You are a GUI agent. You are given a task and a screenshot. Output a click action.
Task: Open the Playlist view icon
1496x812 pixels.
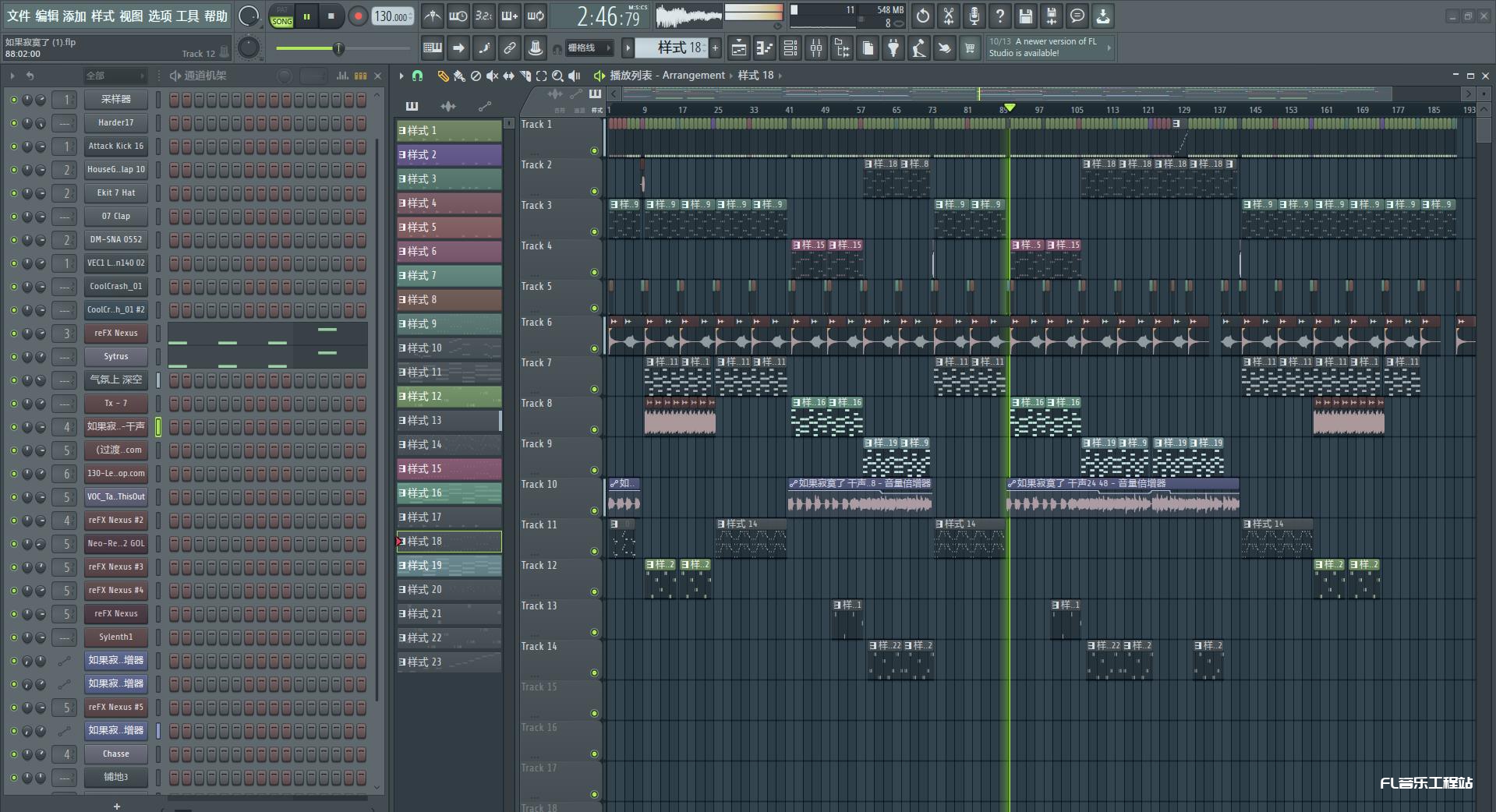click(738, 48)
